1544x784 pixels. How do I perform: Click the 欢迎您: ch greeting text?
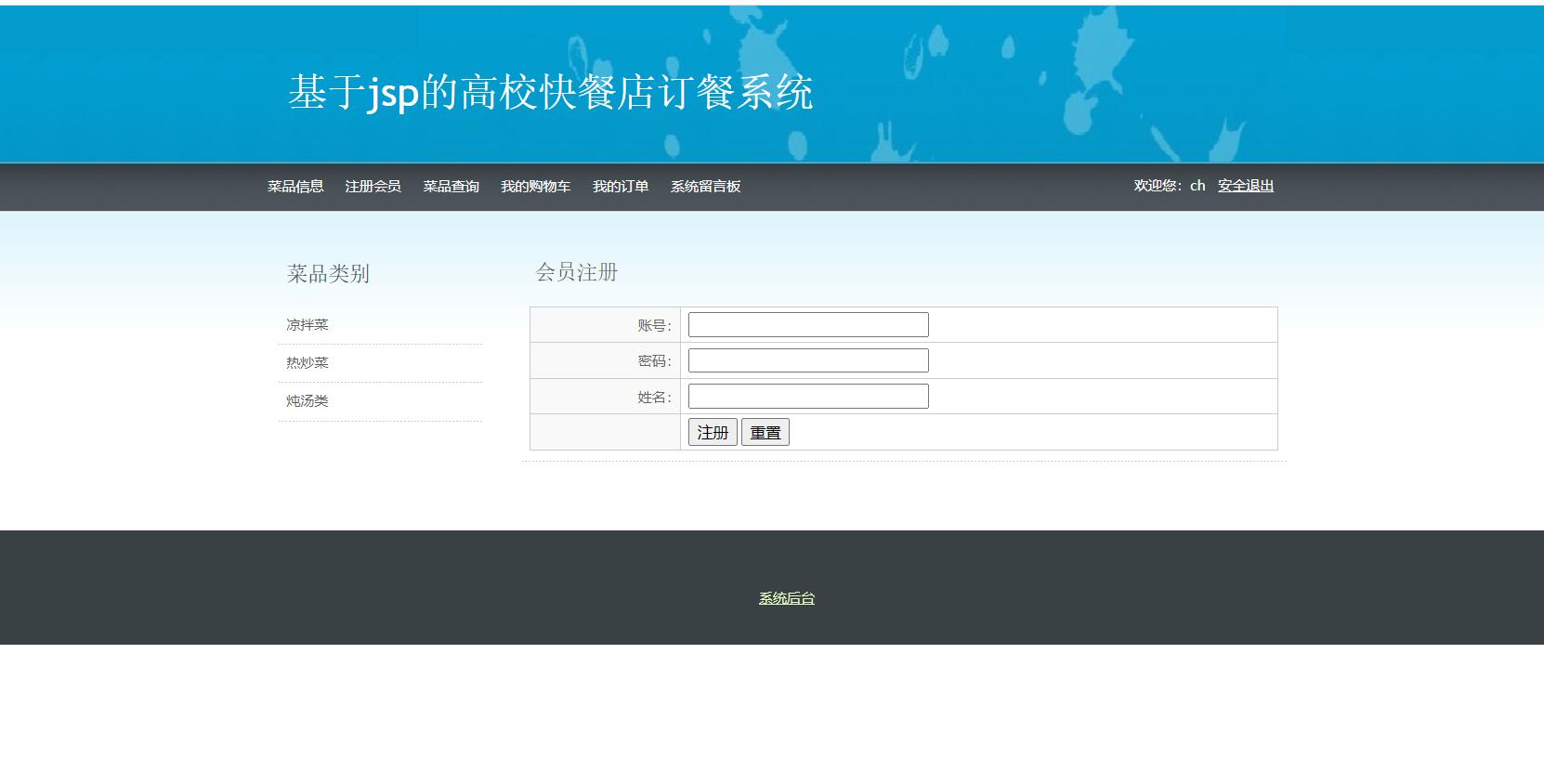(x=1170, y=186)
